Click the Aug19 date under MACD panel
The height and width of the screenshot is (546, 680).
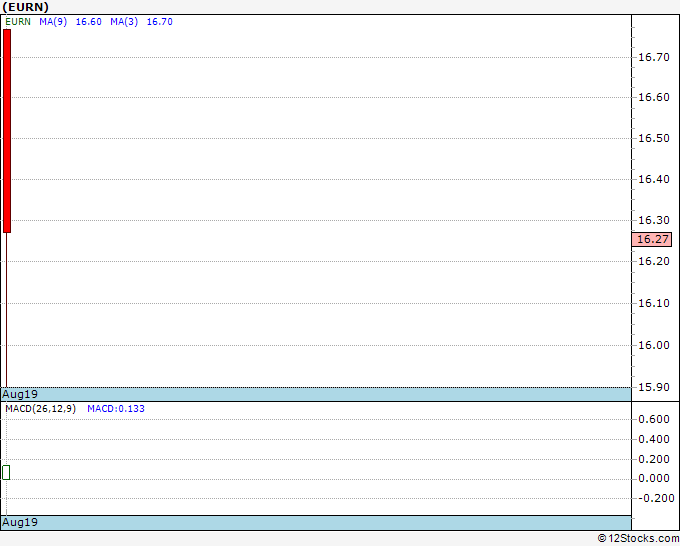20,522
